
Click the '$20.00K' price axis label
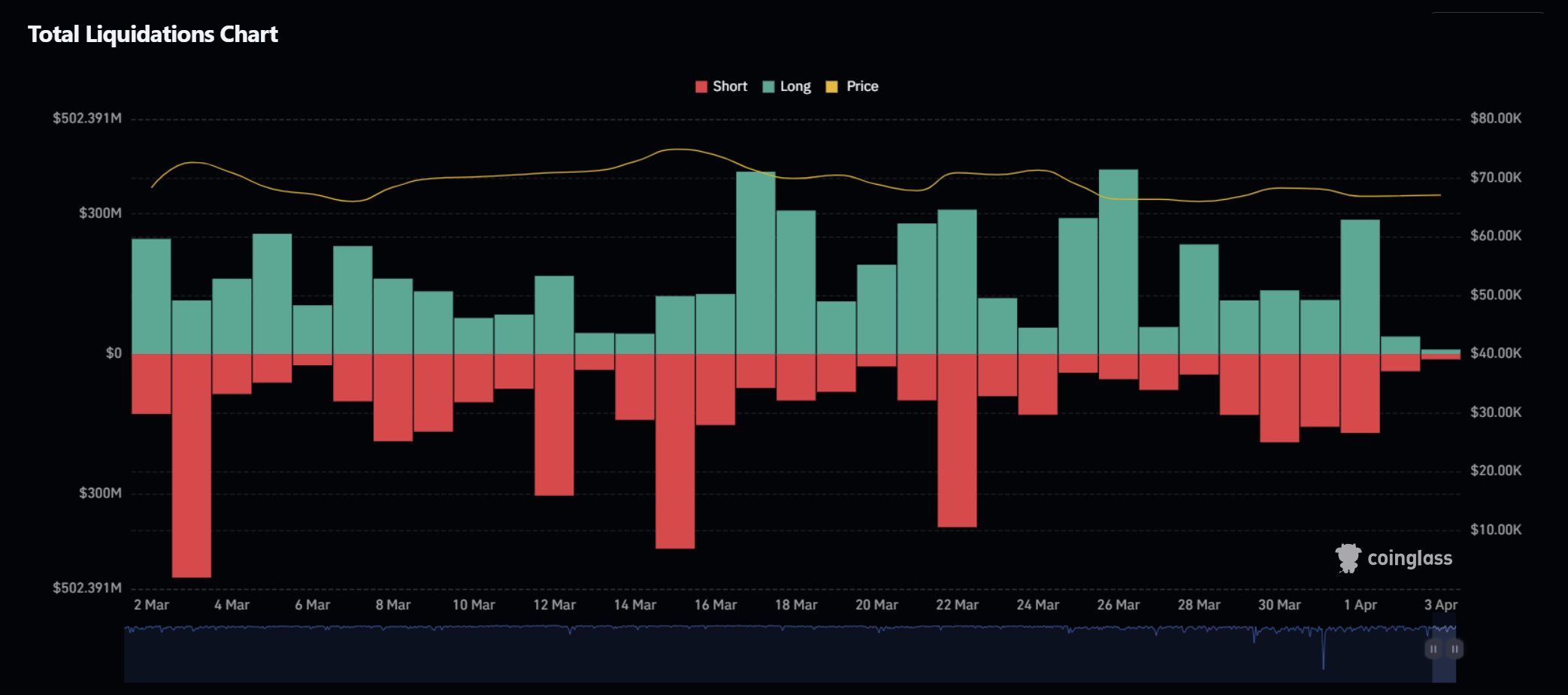pos(1496,470)
